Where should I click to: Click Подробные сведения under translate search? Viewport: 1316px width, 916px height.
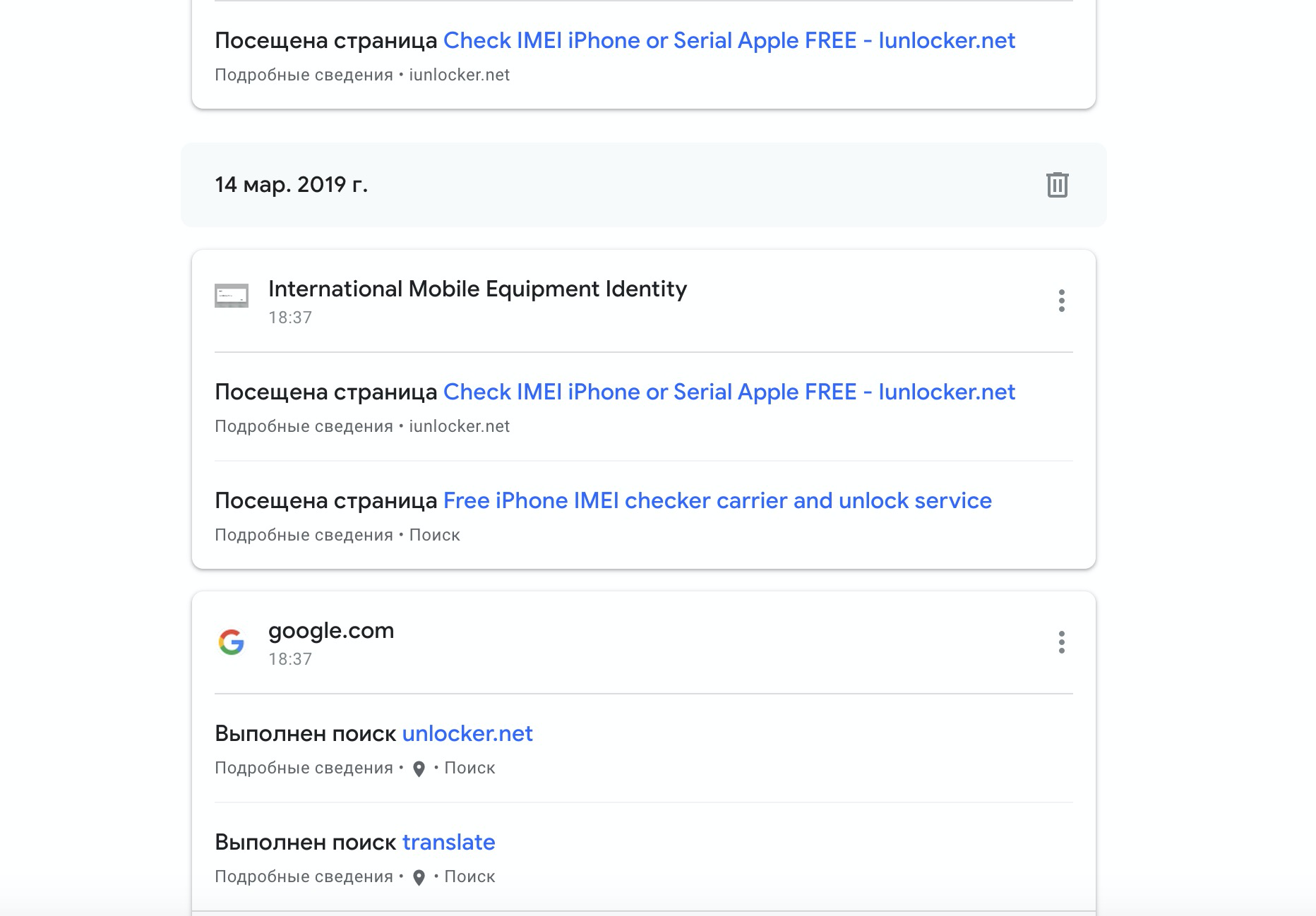tap(304, 876)
